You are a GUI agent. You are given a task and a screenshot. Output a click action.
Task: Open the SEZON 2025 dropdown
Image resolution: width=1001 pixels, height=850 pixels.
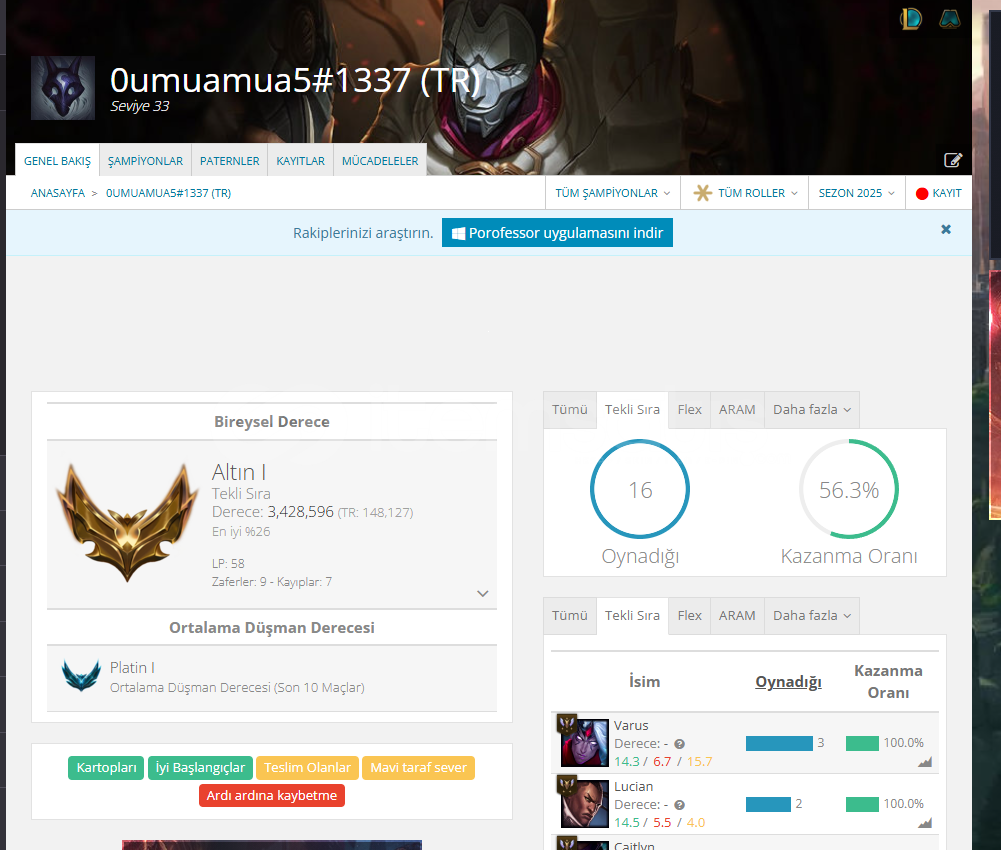[x=857, y=193]
